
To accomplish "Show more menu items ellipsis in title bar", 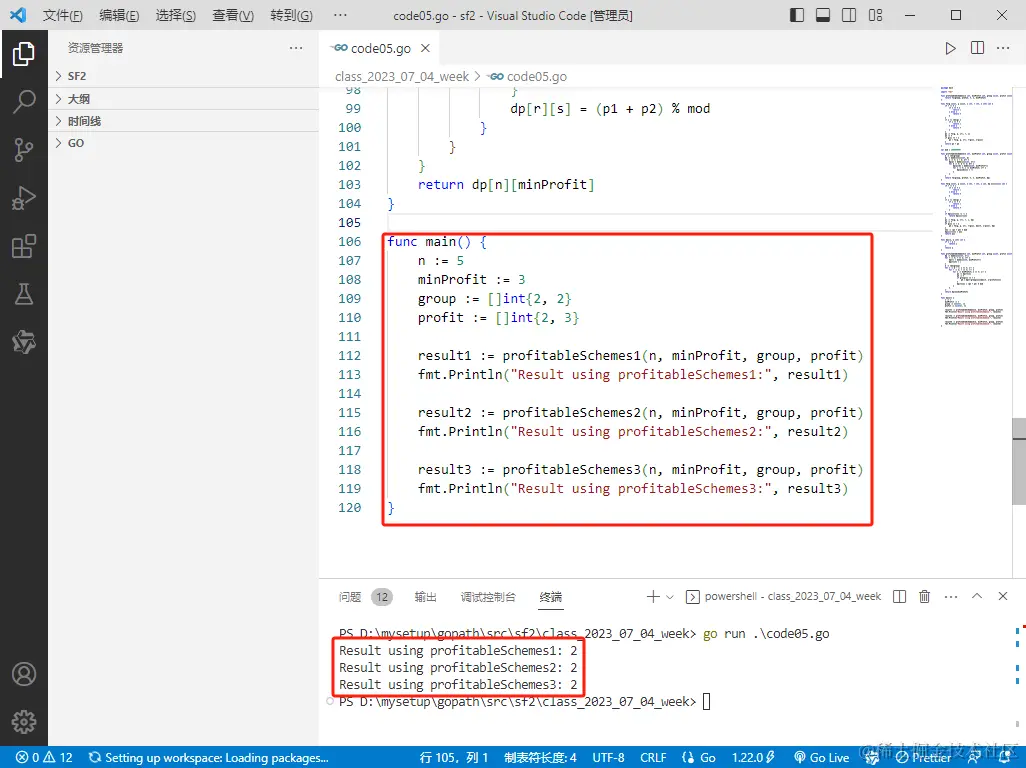I will coord(340,14).
